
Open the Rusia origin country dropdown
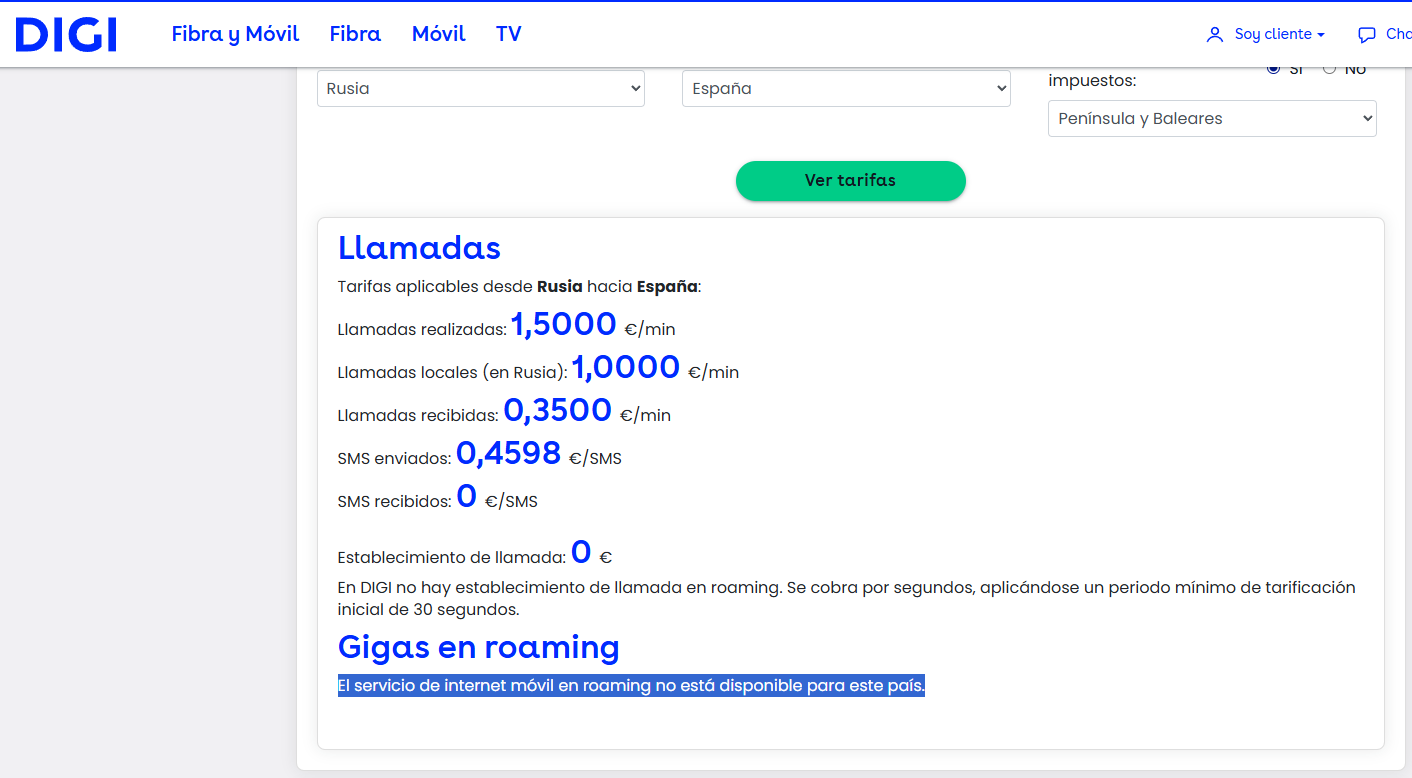(x=480, y=89)
